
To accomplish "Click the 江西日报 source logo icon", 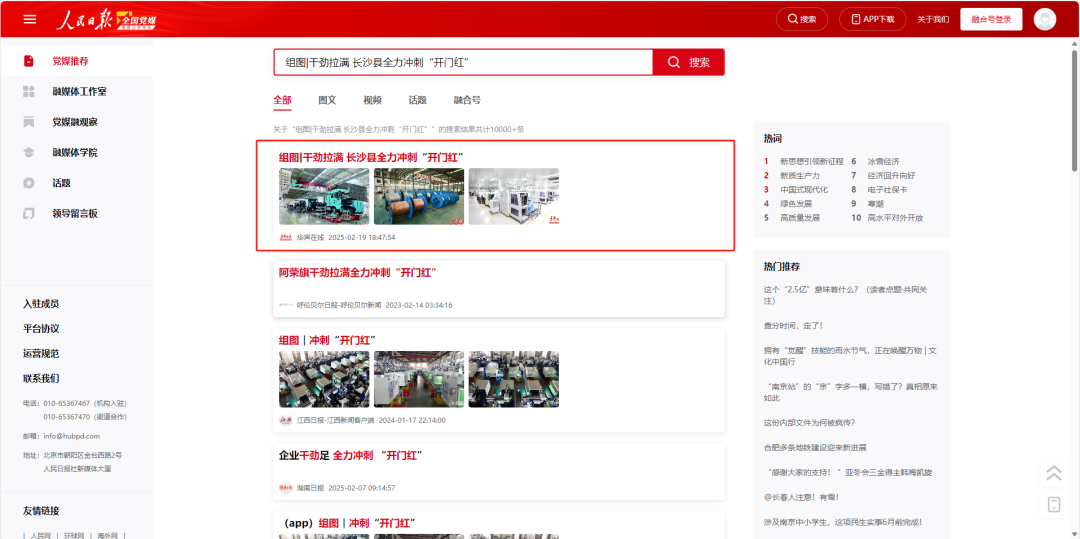I will (x=285, y=420).
